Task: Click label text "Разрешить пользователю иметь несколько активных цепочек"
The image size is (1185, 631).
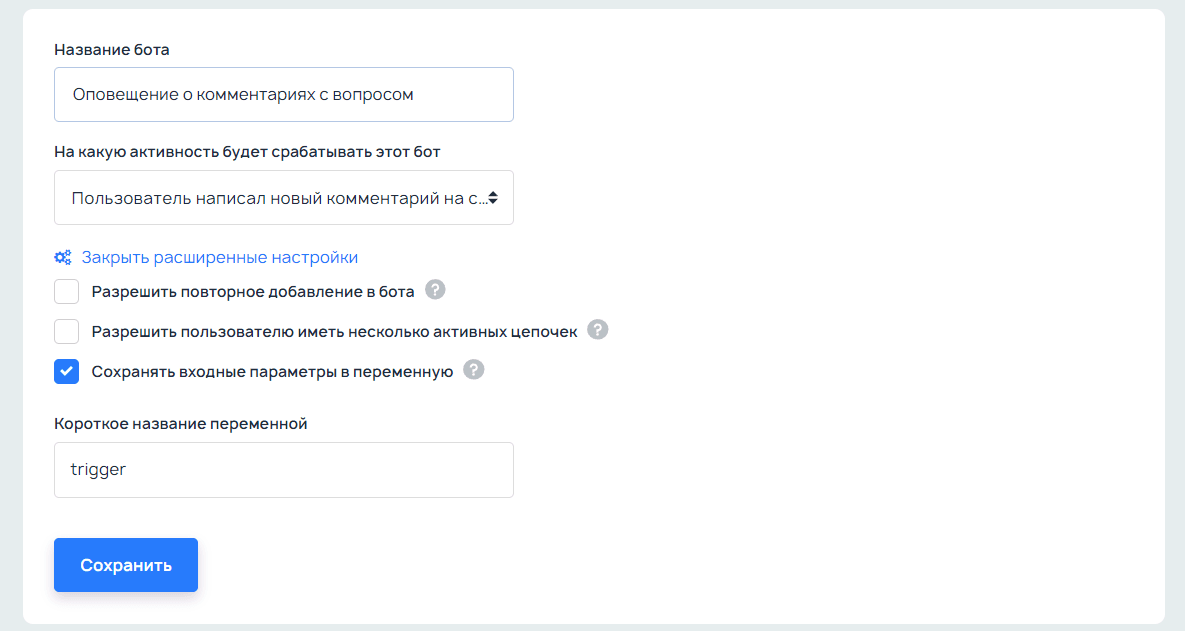Action: [x=334, y=332]
